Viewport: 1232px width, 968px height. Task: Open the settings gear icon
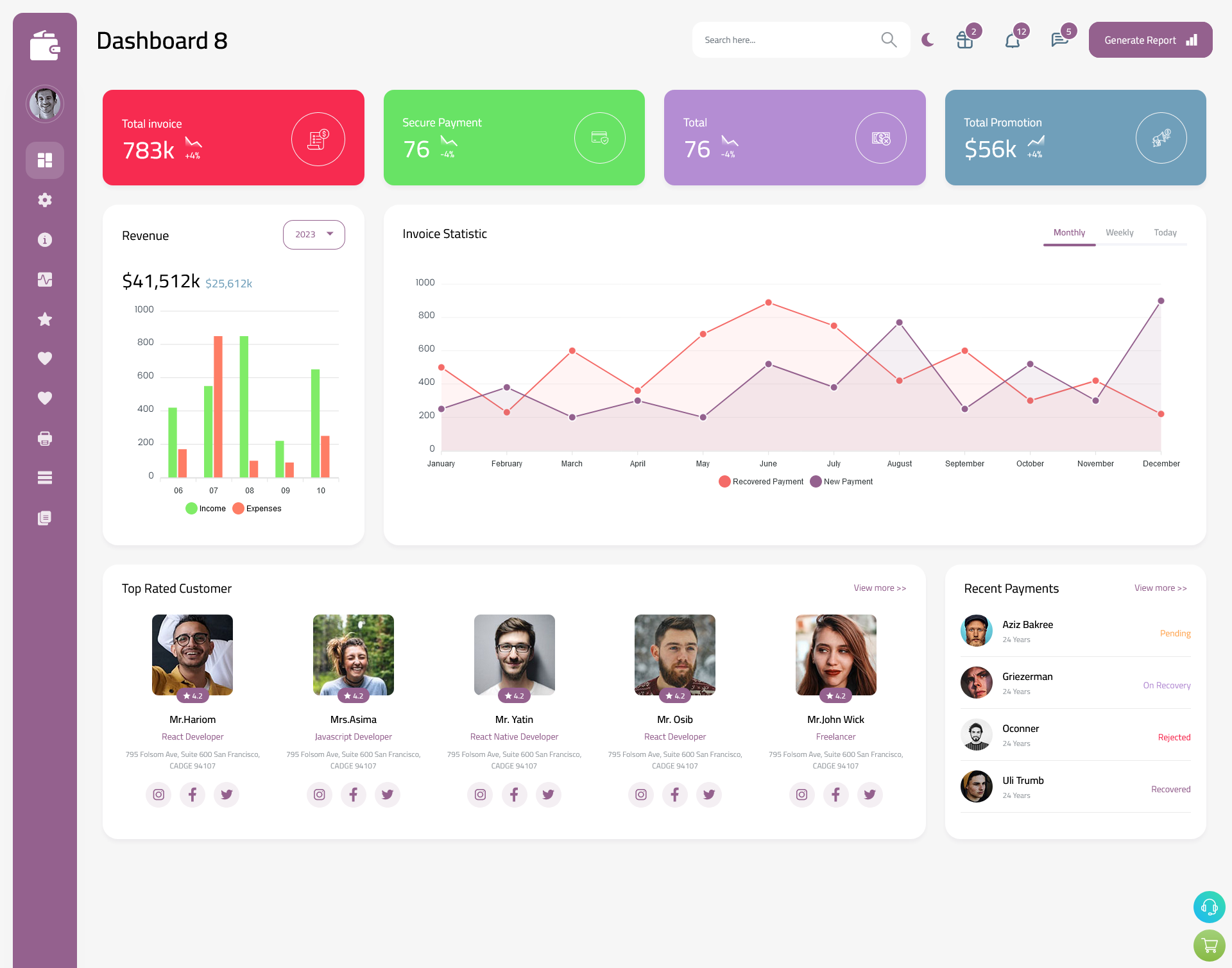pyautogui.click(x=44, y=200)
